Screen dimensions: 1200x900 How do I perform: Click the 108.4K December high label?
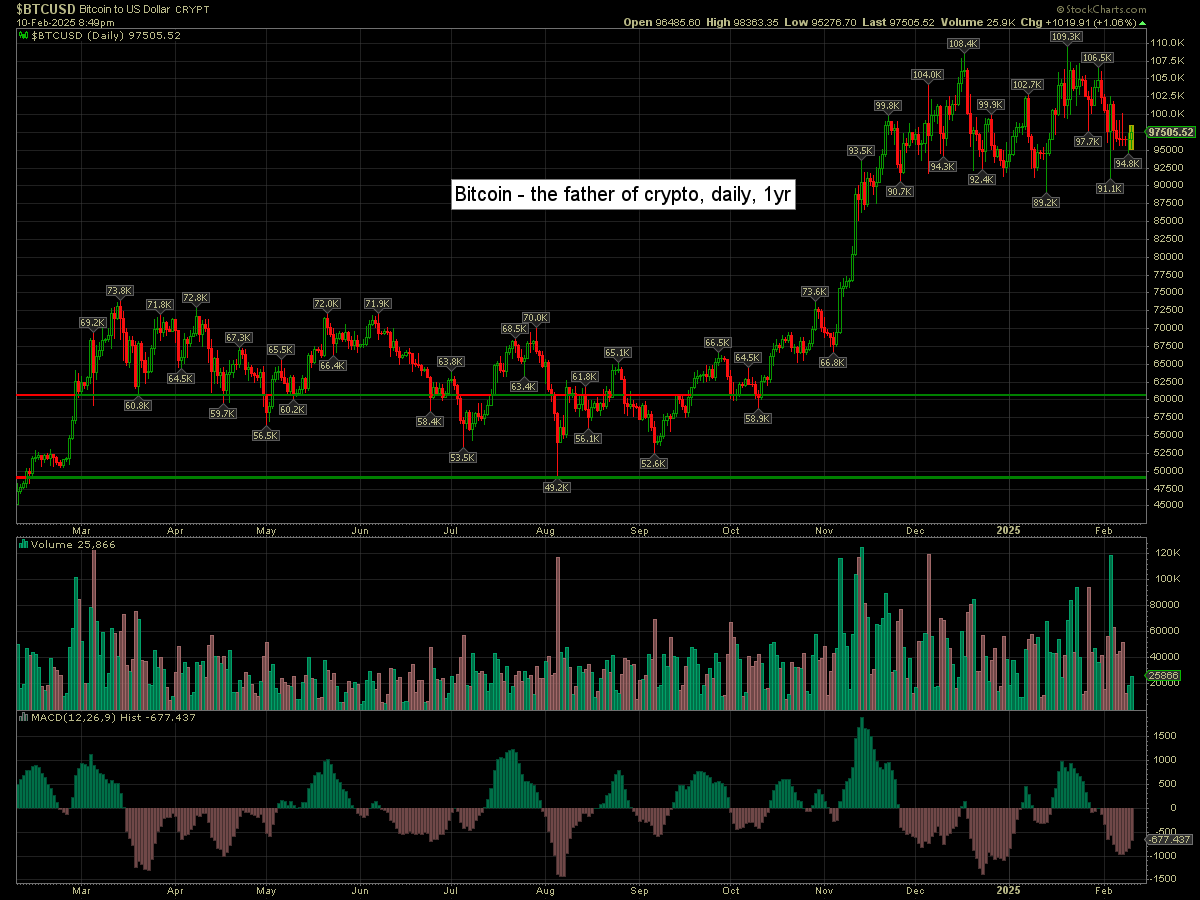pyautogui.click(x=964, y=44)
